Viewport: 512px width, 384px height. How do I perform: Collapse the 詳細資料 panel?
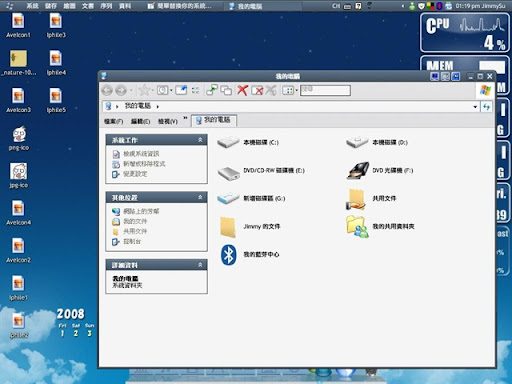coord(200,265)
